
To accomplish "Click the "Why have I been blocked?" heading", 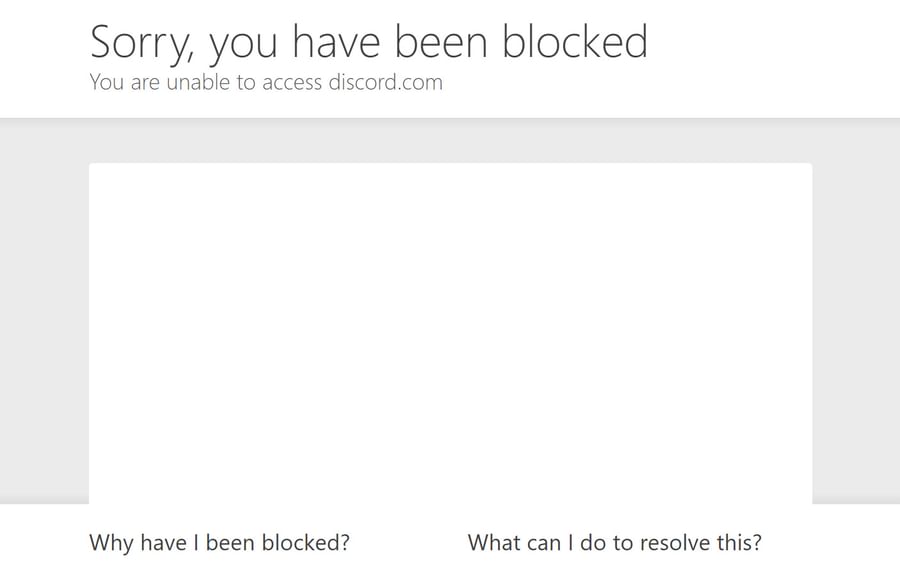I will (x=219, y=543).
